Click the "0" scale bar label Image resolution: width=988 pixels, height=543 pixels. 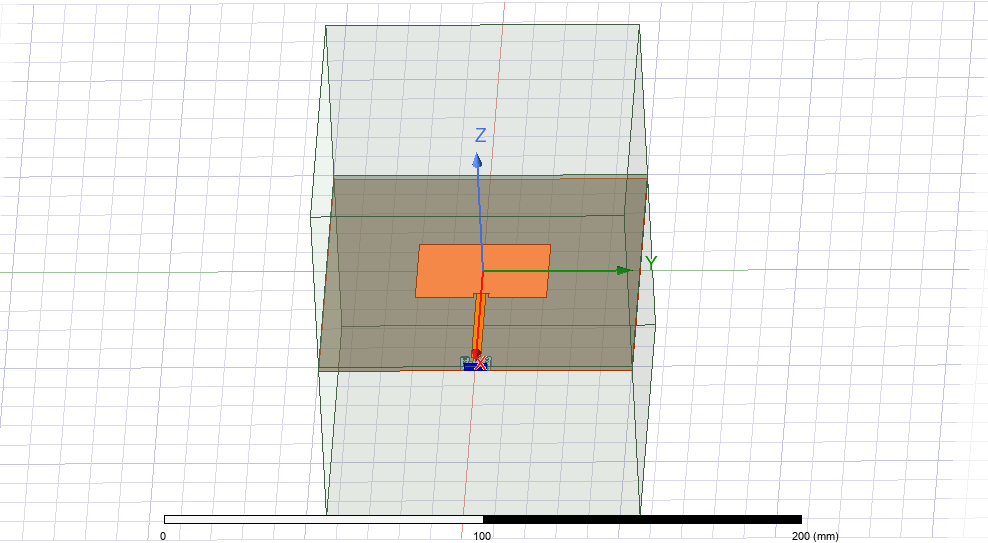pos(163,536)
